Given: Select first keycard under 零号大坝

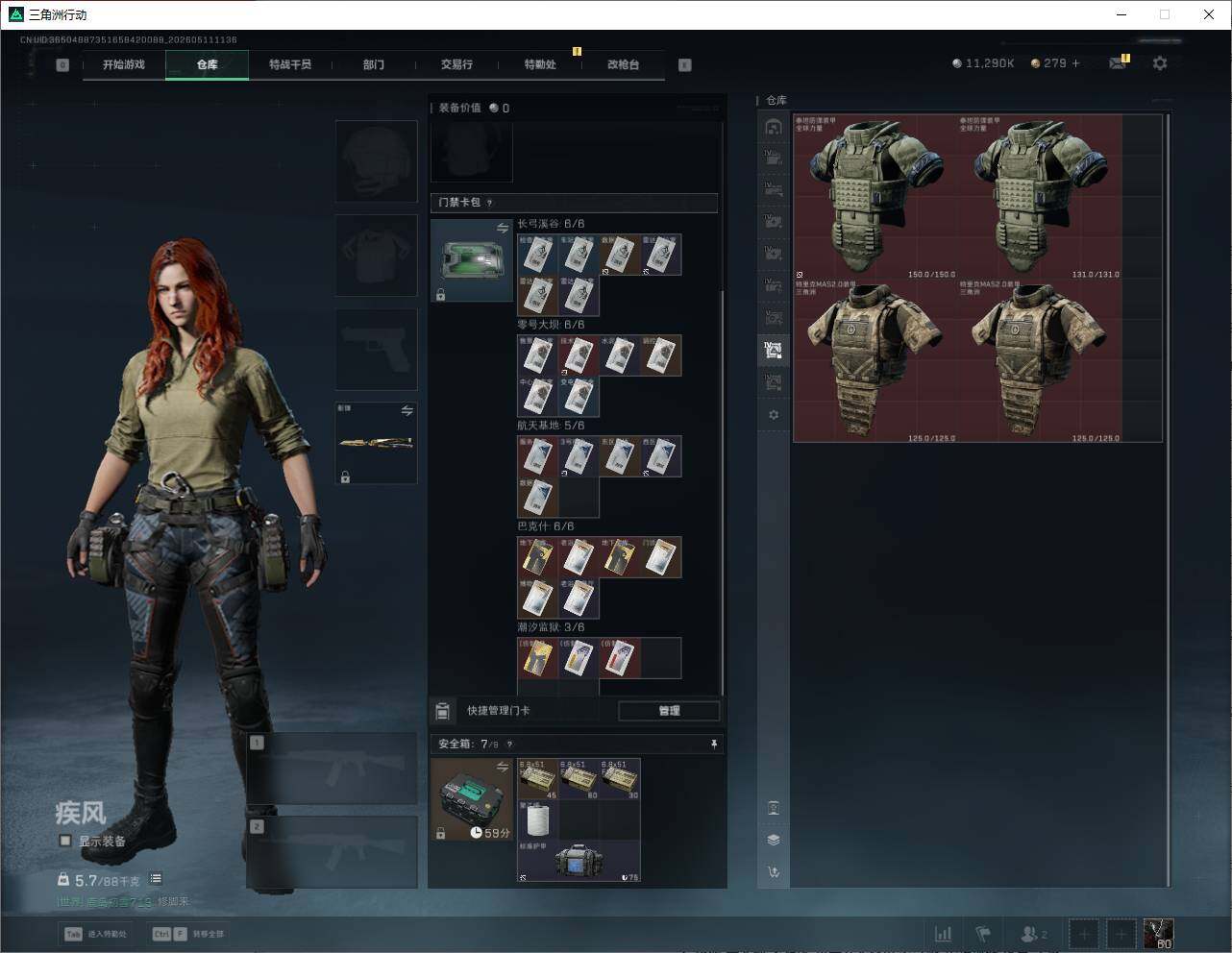Looking at the screenshot, I should (x=538, y=355).
